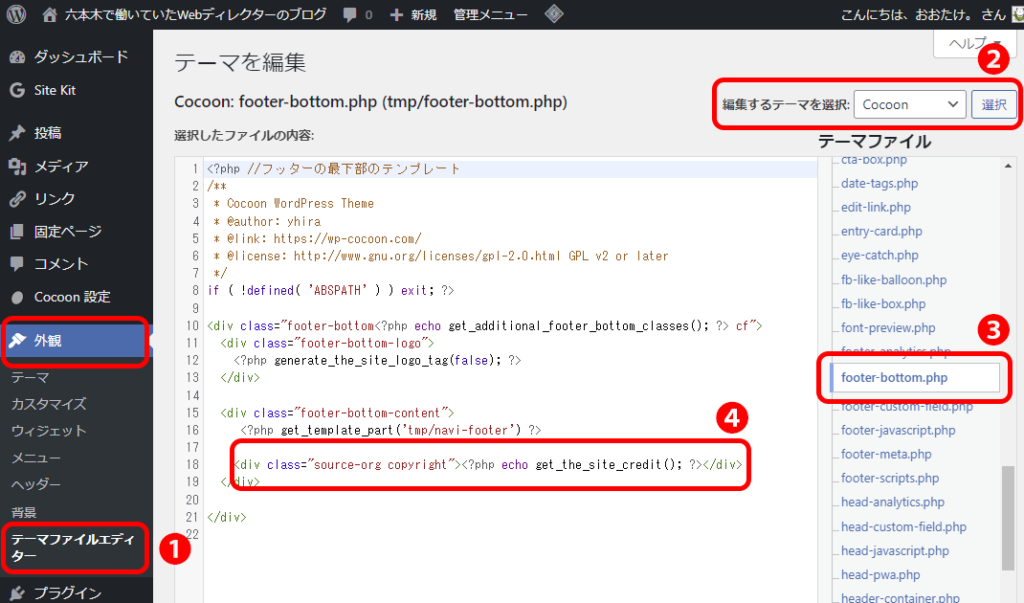
Task: Open footer-bottom.php in theme files list
Action: point(894,377)
